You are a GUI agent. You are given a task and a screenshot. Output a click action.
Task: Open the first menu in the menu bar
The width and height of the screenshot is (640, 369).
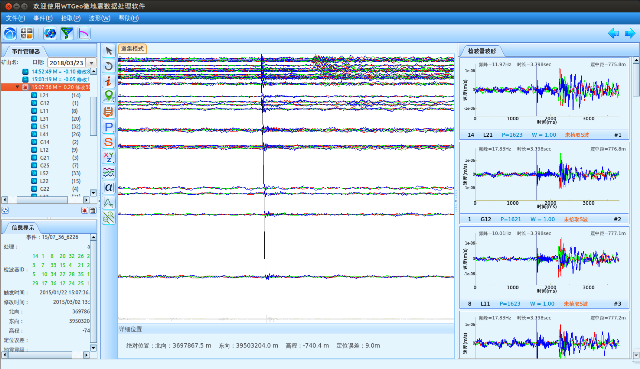coord(16,18)
